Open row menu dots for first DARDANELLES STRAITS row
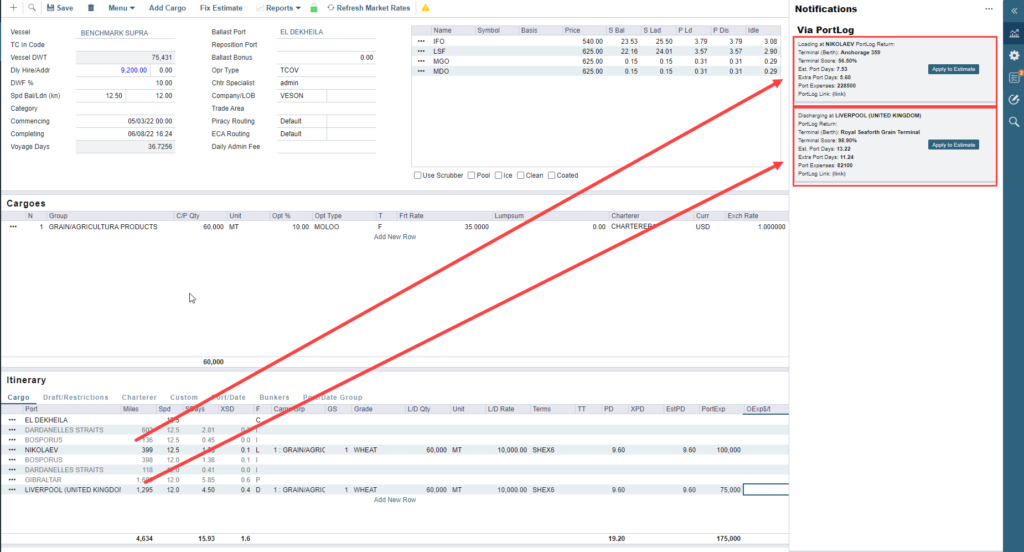 tap(12, 430)
